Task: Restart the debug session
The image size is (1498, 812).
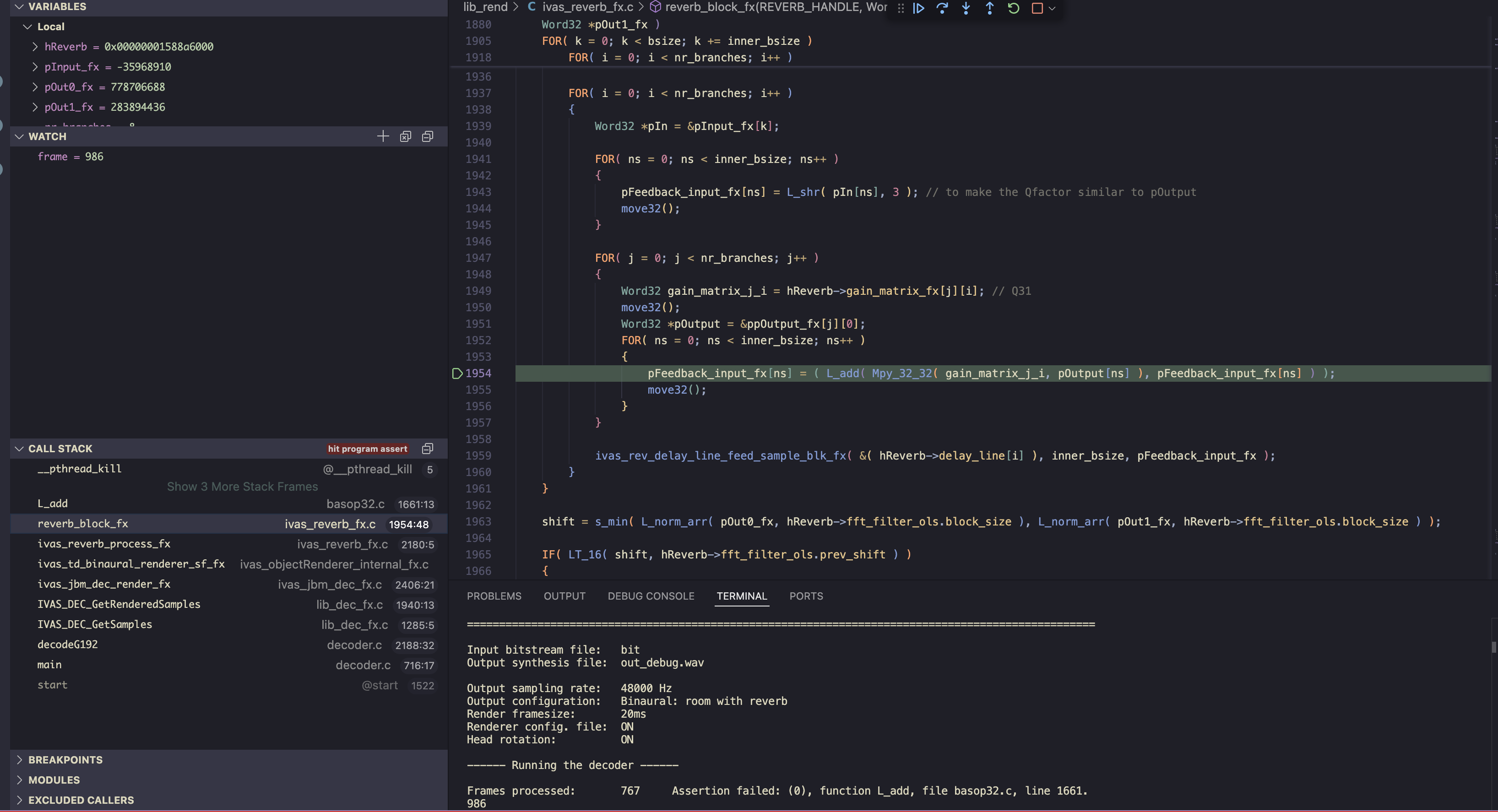Action: (x=1013, y=8)
